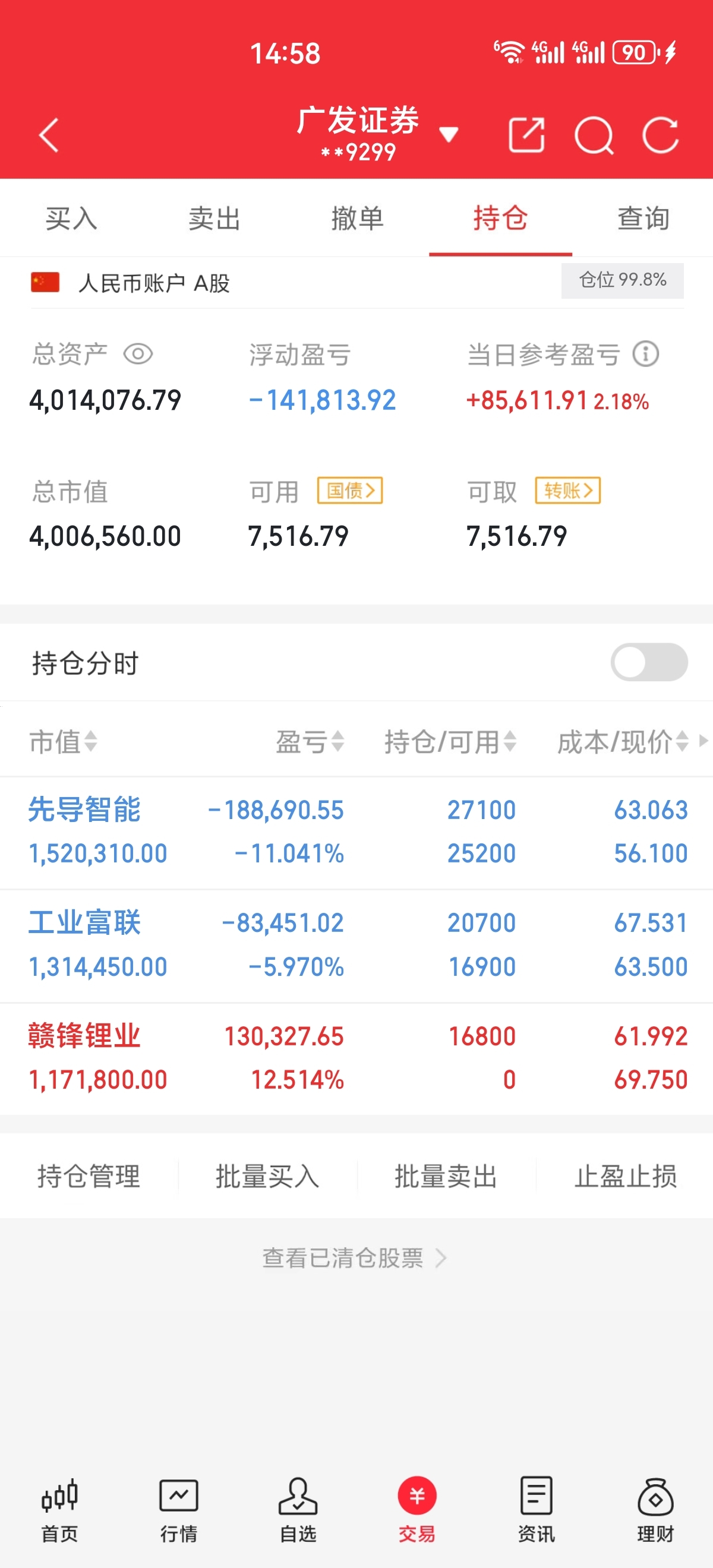
Task: Select the 持仓 tab
Action: 500,219
